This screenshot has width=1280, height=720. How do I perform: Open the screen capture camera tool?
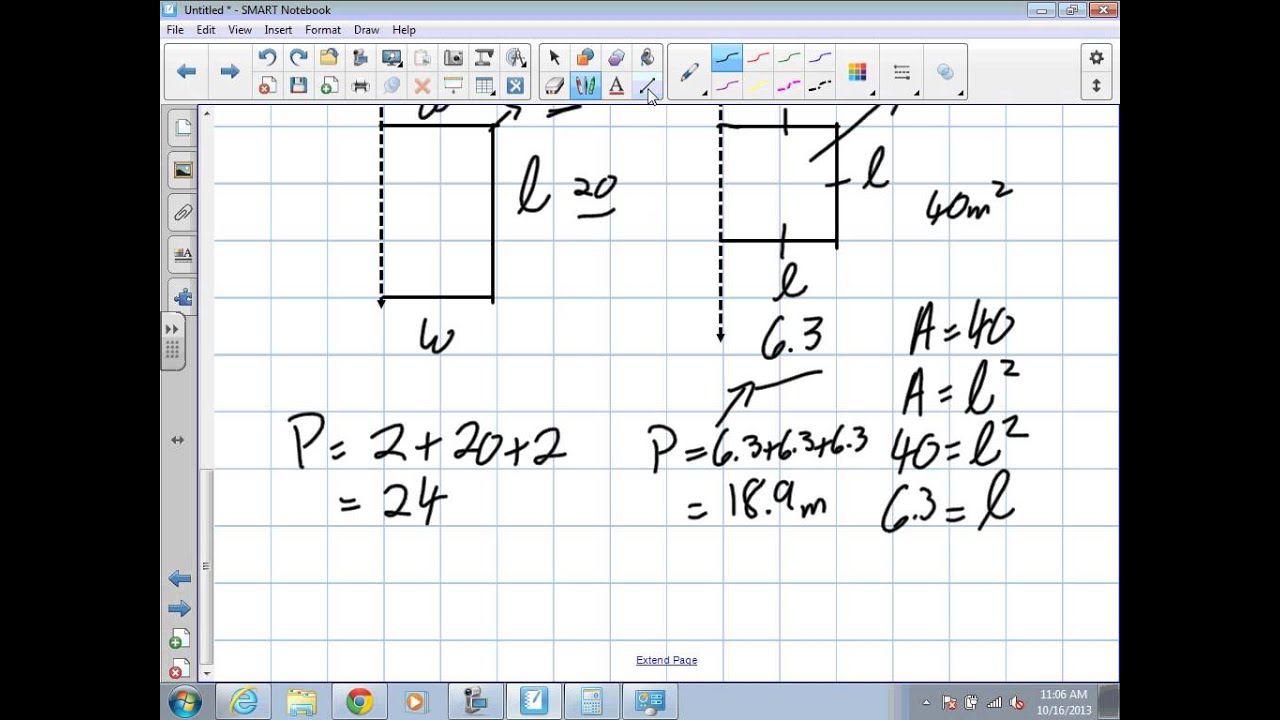point(453,58)
